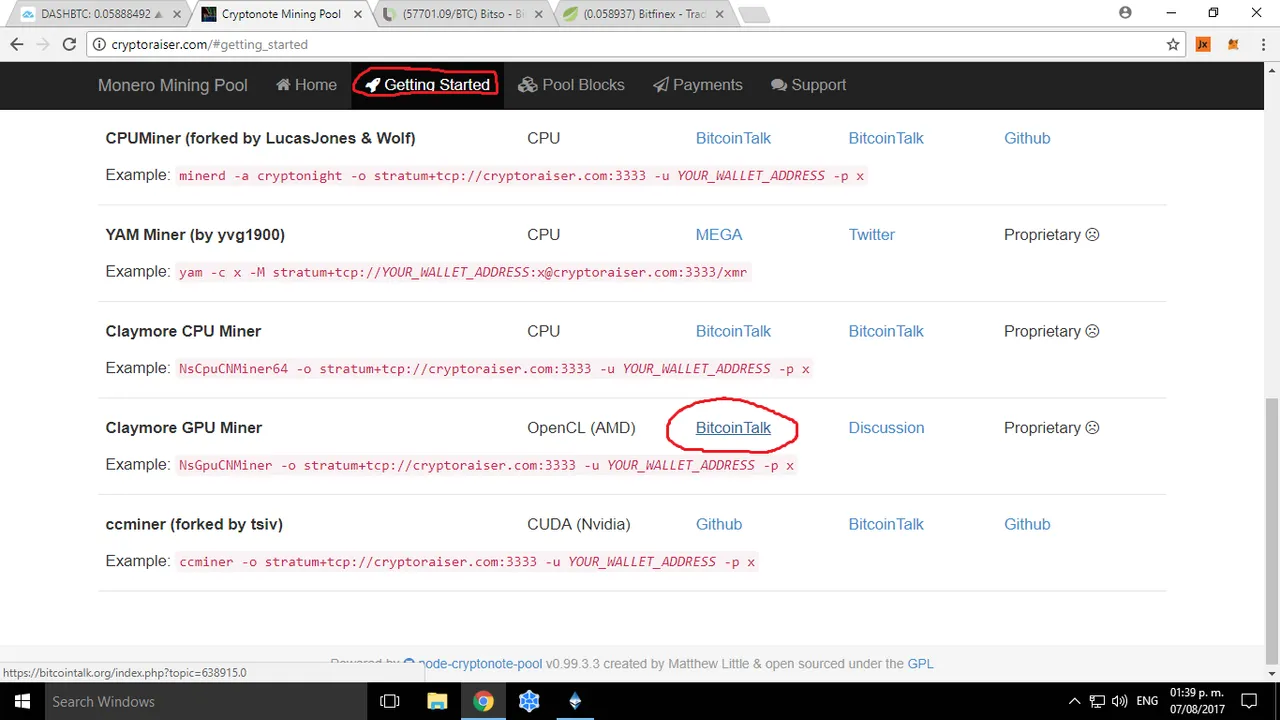
Task: Open the node-cryptonote-pool footer link
Action: (x=480, y=664)
